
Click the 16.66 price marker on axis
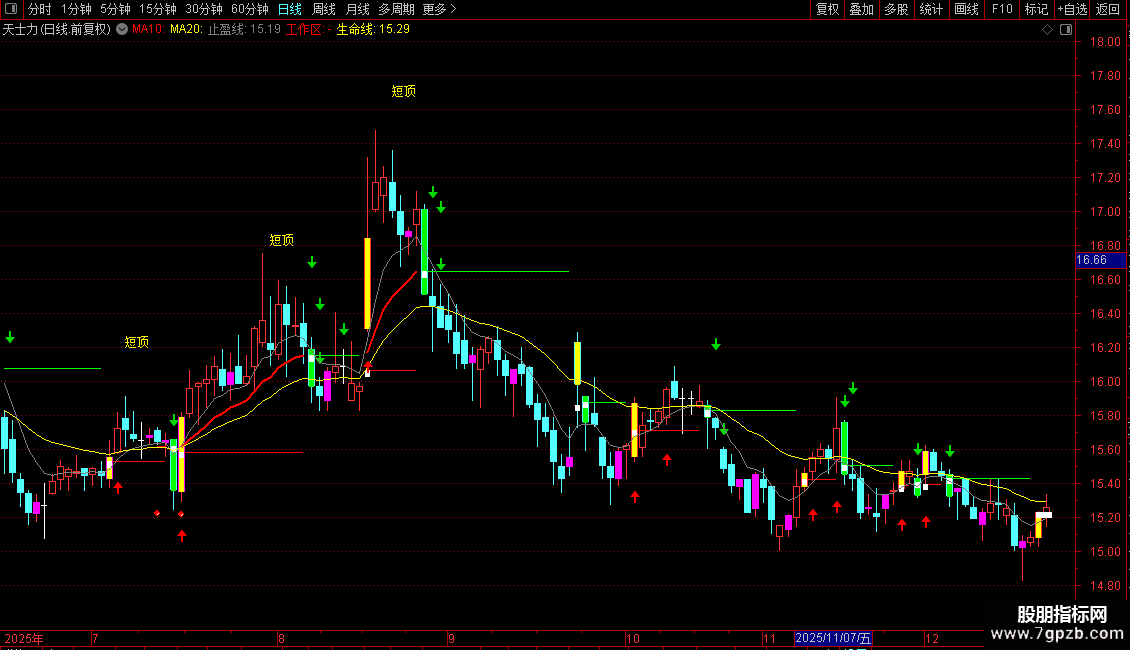pos(1100,260)
